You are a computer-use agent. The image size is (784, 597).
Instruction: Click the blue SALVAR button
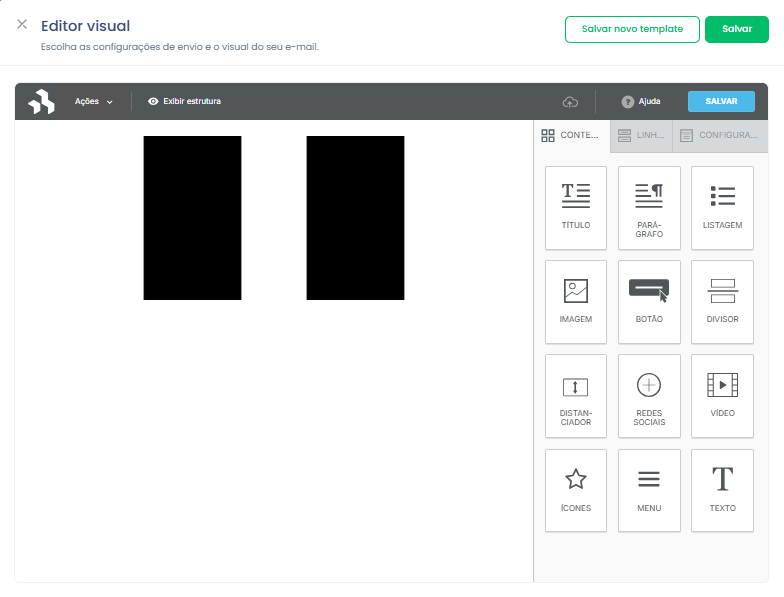721,101
